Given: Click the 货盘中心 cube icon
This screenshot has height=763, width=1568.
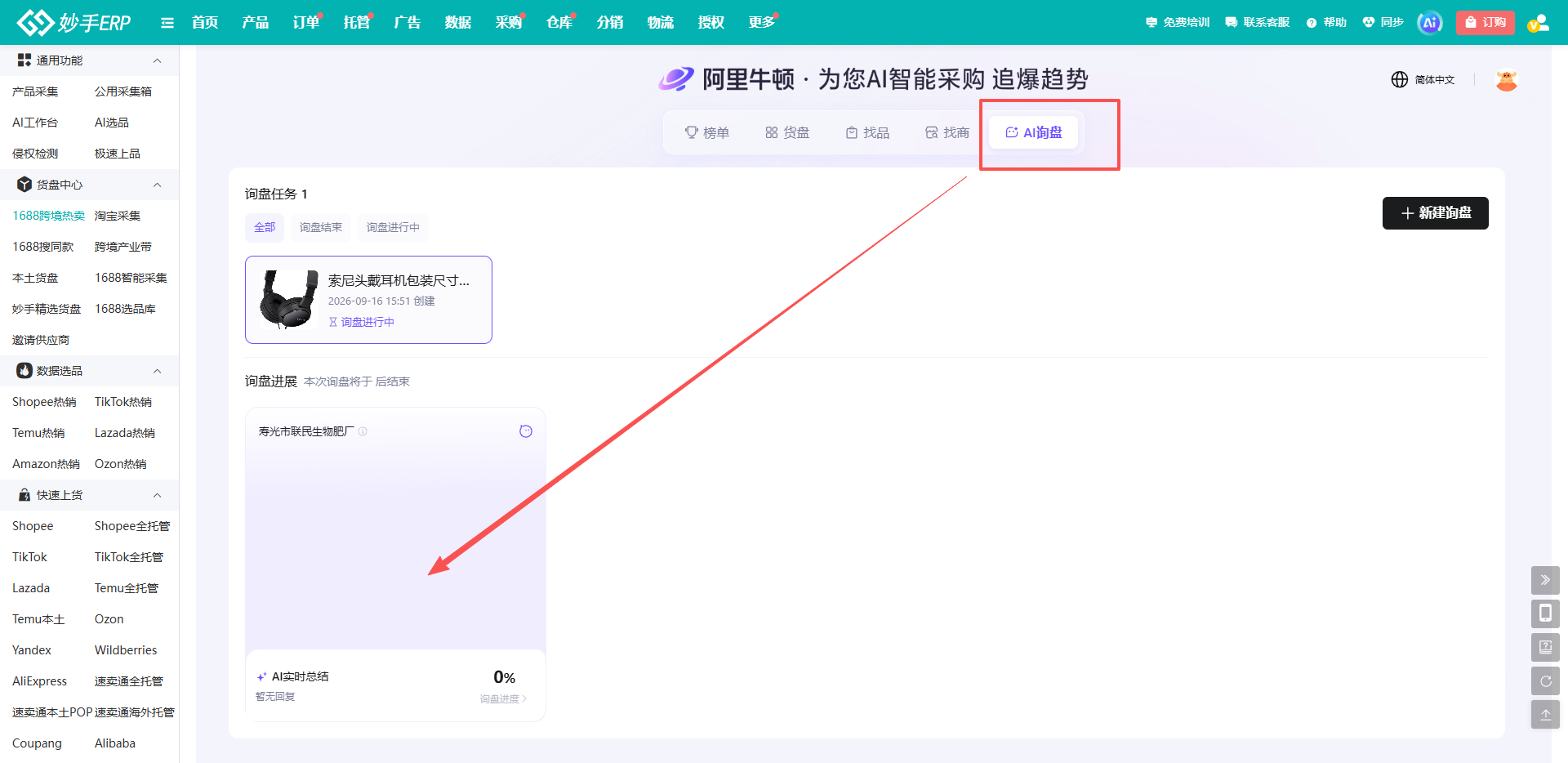Looking at the screenshot, I should [x=24, y=185].
